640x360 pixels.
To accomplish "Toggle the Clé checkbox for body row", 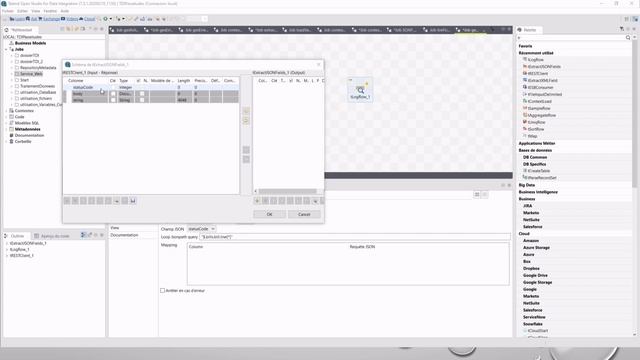I will 113,94.
